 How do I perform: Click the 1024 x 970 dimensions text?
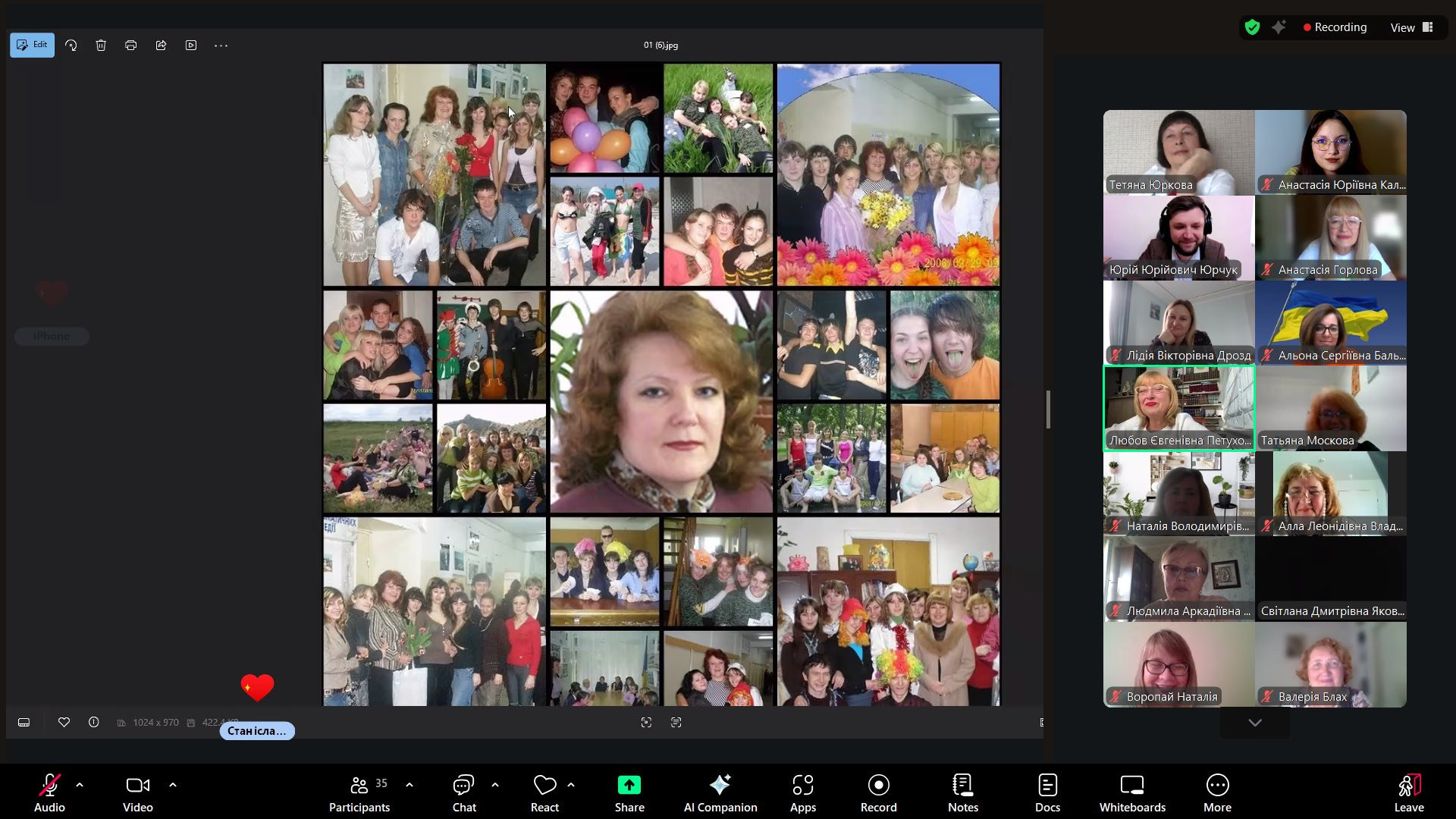coord(155,723)
